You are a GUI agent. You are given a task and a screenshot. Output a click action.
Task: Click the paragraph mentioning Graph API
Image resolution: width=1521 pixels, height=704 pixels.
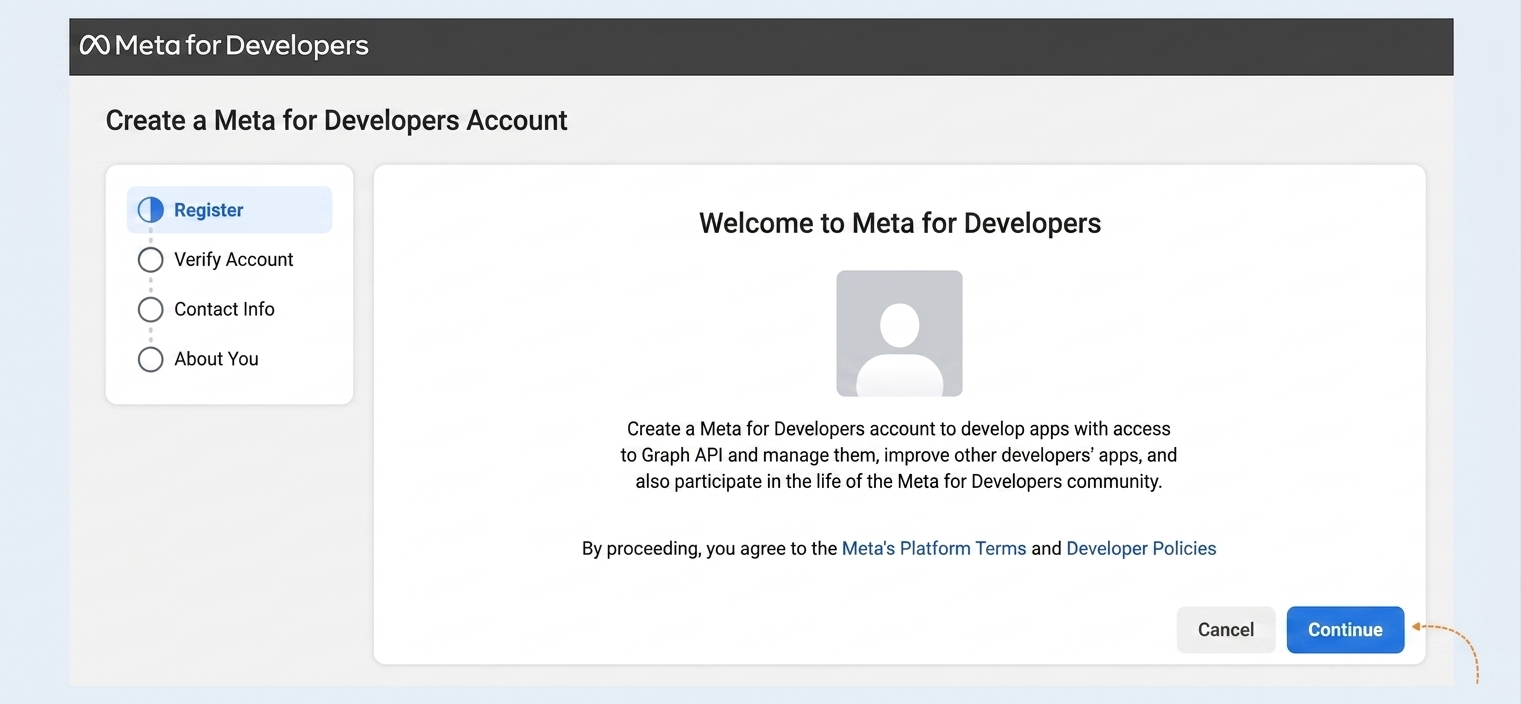pyautogui.click(x=899, y=455)
